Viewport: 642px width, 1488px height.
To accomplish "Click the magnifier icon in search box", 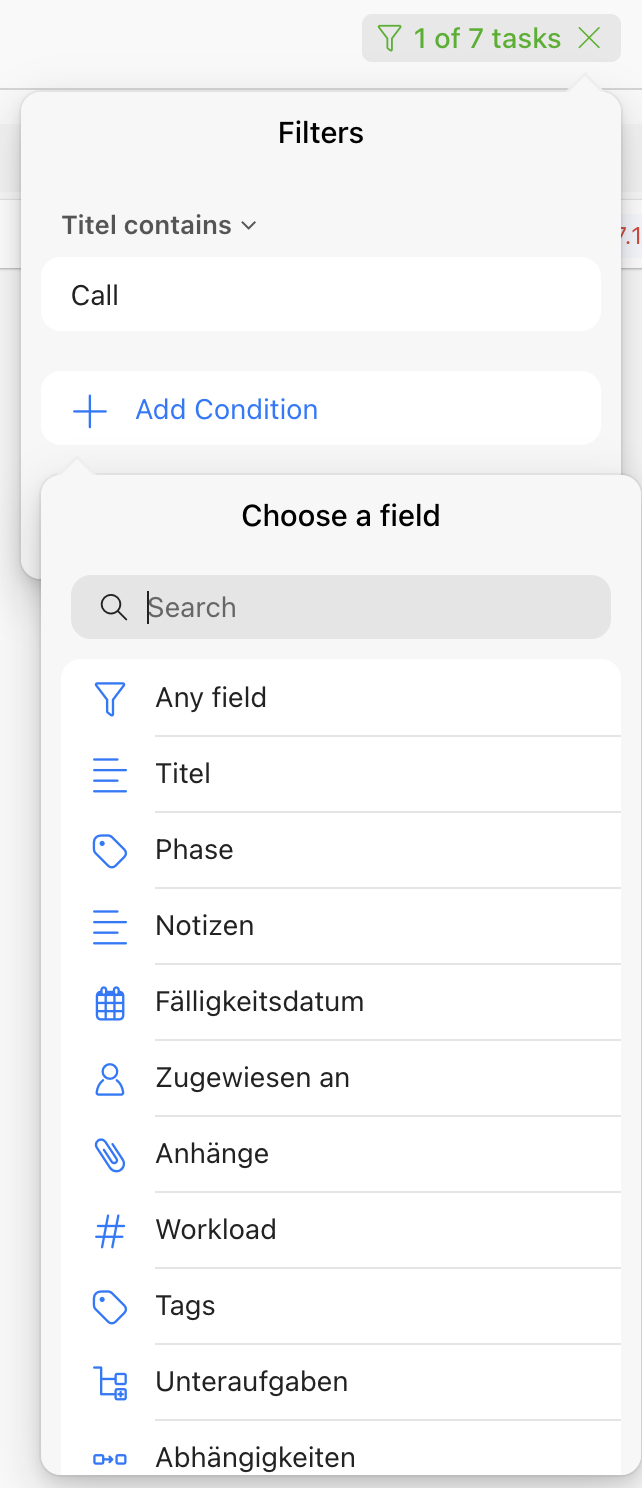I will [114, 607].
